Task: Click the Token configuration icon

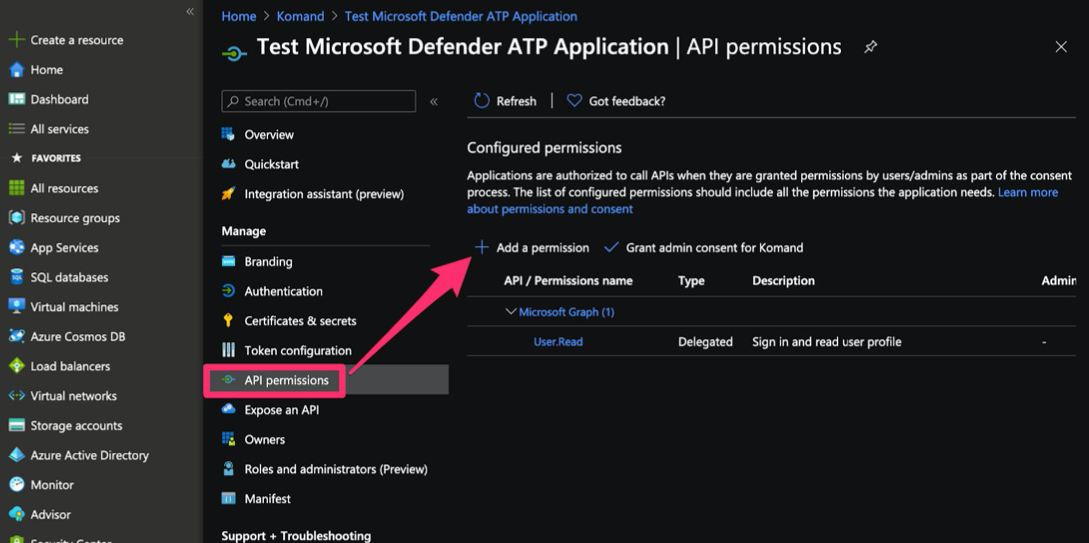Action: click(x=228, y=351)
